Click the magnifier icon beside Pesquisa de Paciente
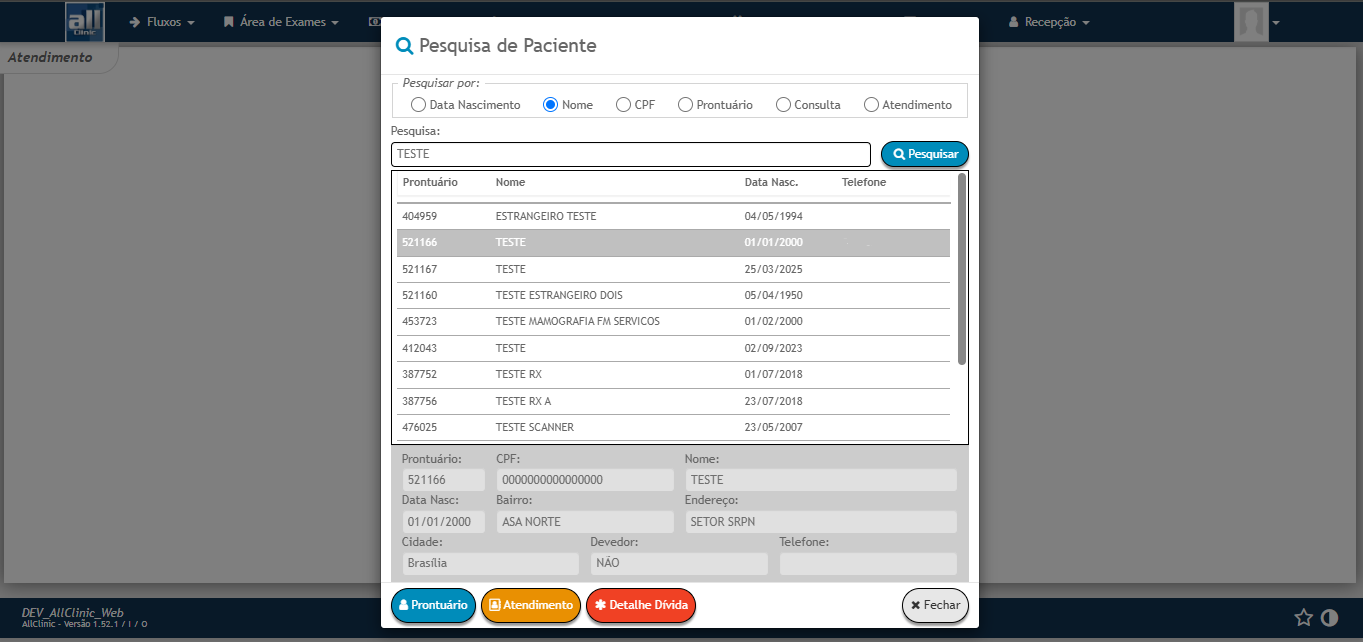Viewport: 1363px width, 642px height. (404, 45)
